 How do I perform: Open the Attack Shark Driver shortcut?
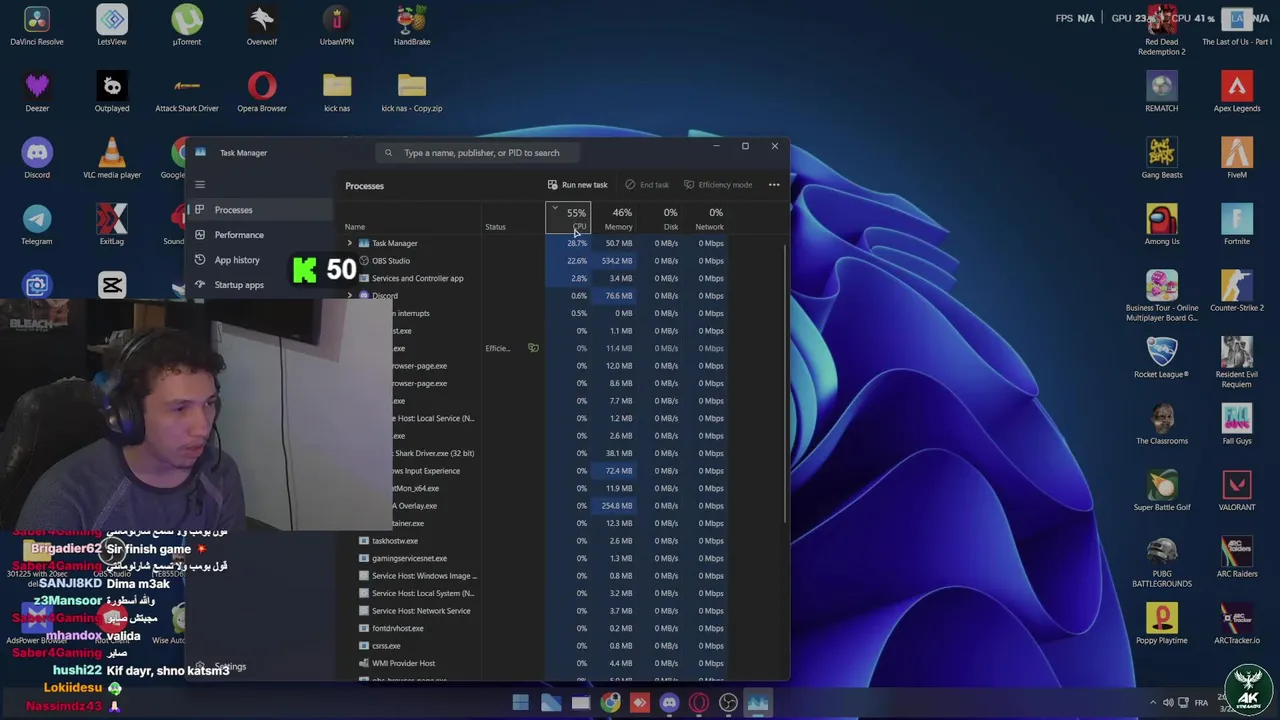[x=187, y=92]
